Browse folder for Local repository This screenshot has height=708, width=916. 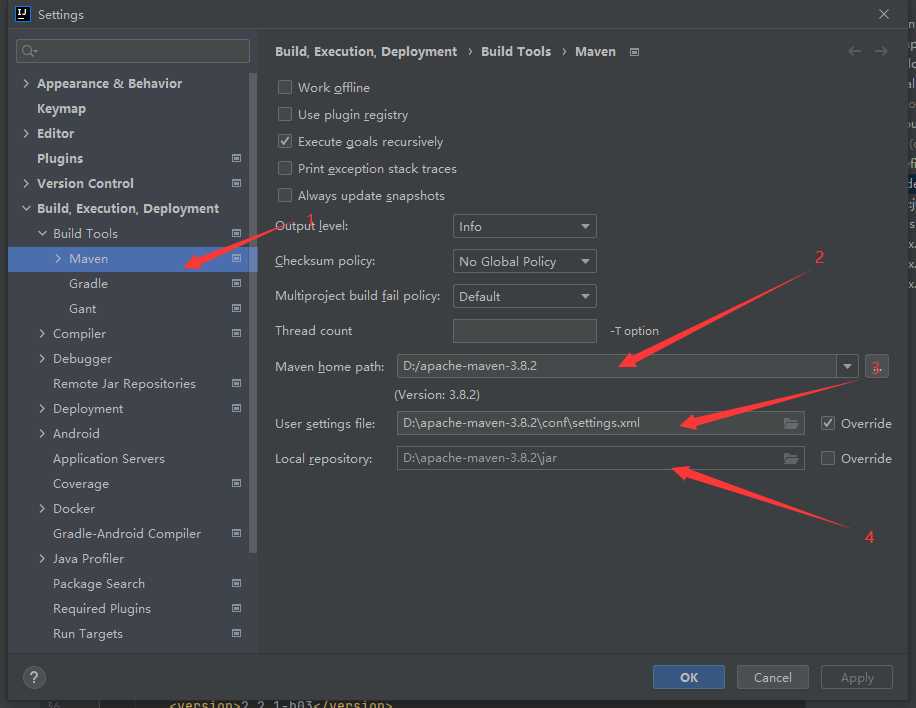(x=790, y=459)
